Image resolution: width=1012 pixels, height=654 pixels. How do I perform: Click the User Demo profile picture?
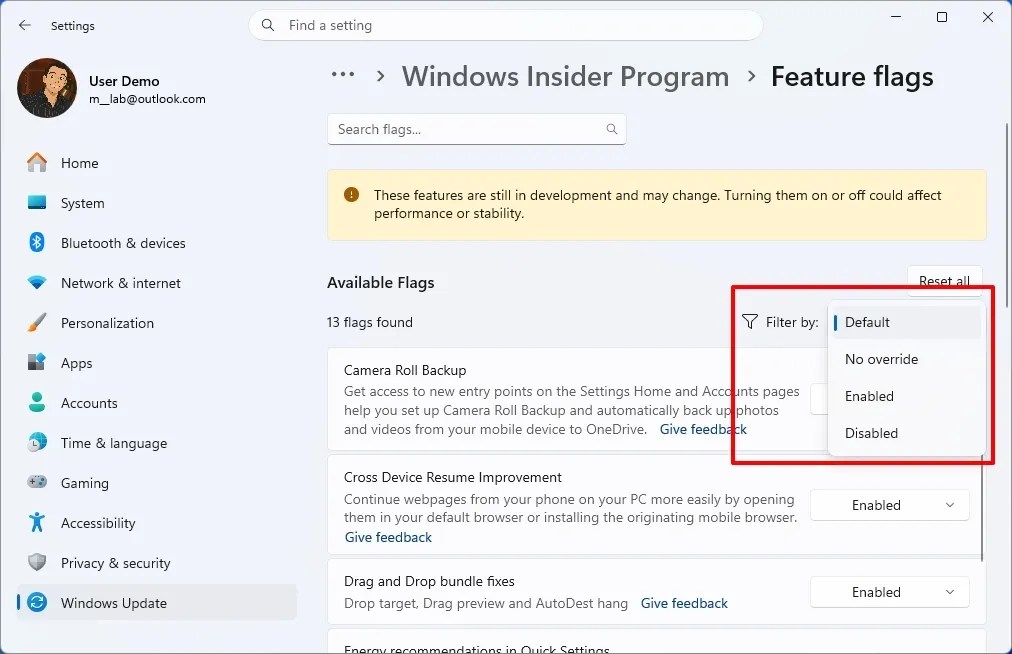pyautogui.click(x=47, y=88)
